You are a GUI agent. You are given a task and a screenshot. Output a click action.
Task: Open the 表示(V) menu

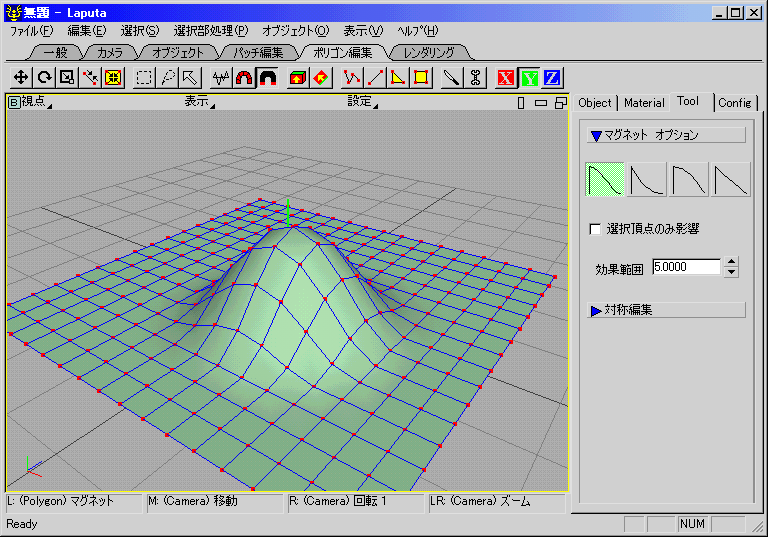click(363, 31)
